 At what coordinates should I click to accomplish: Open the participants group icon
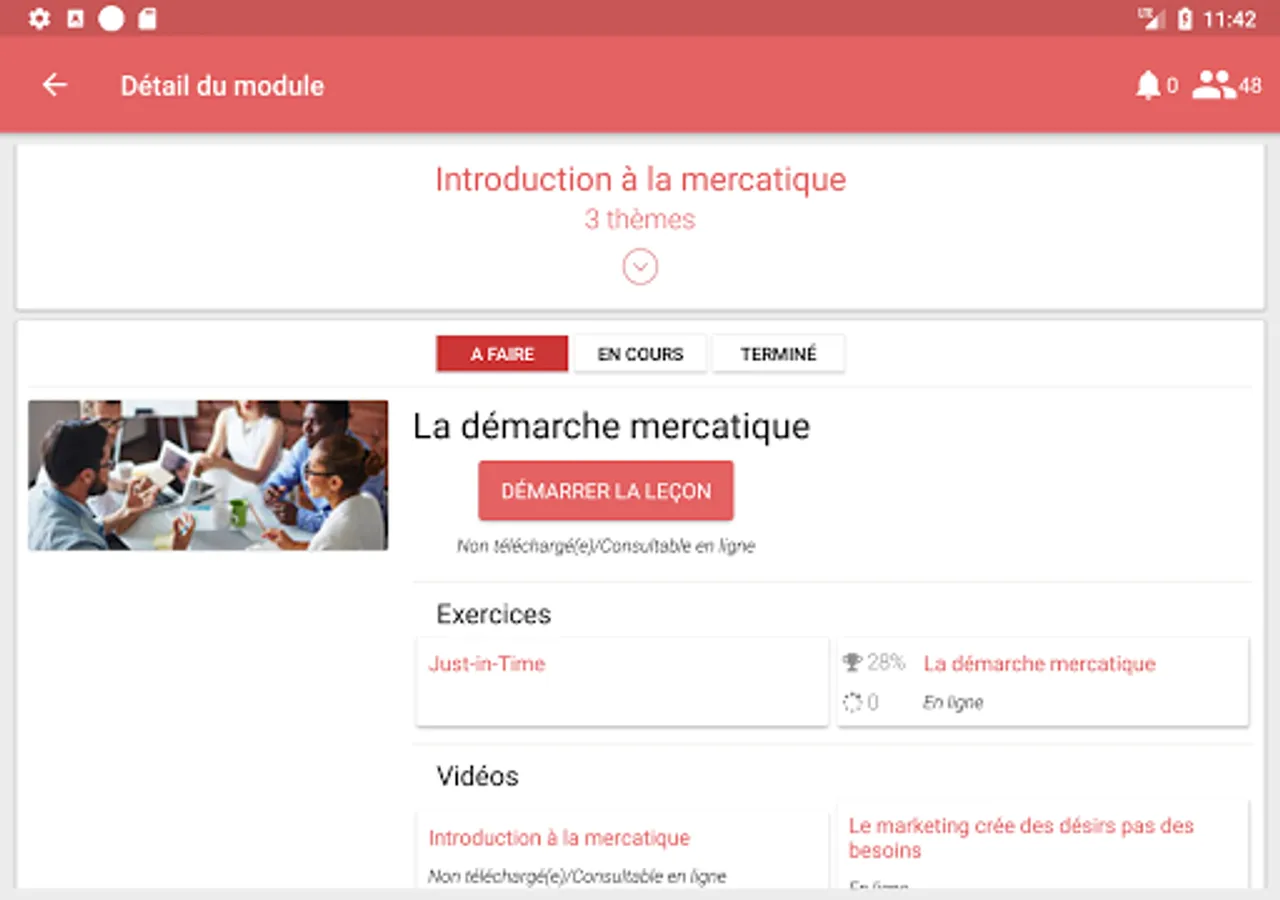click(1214, 85)
